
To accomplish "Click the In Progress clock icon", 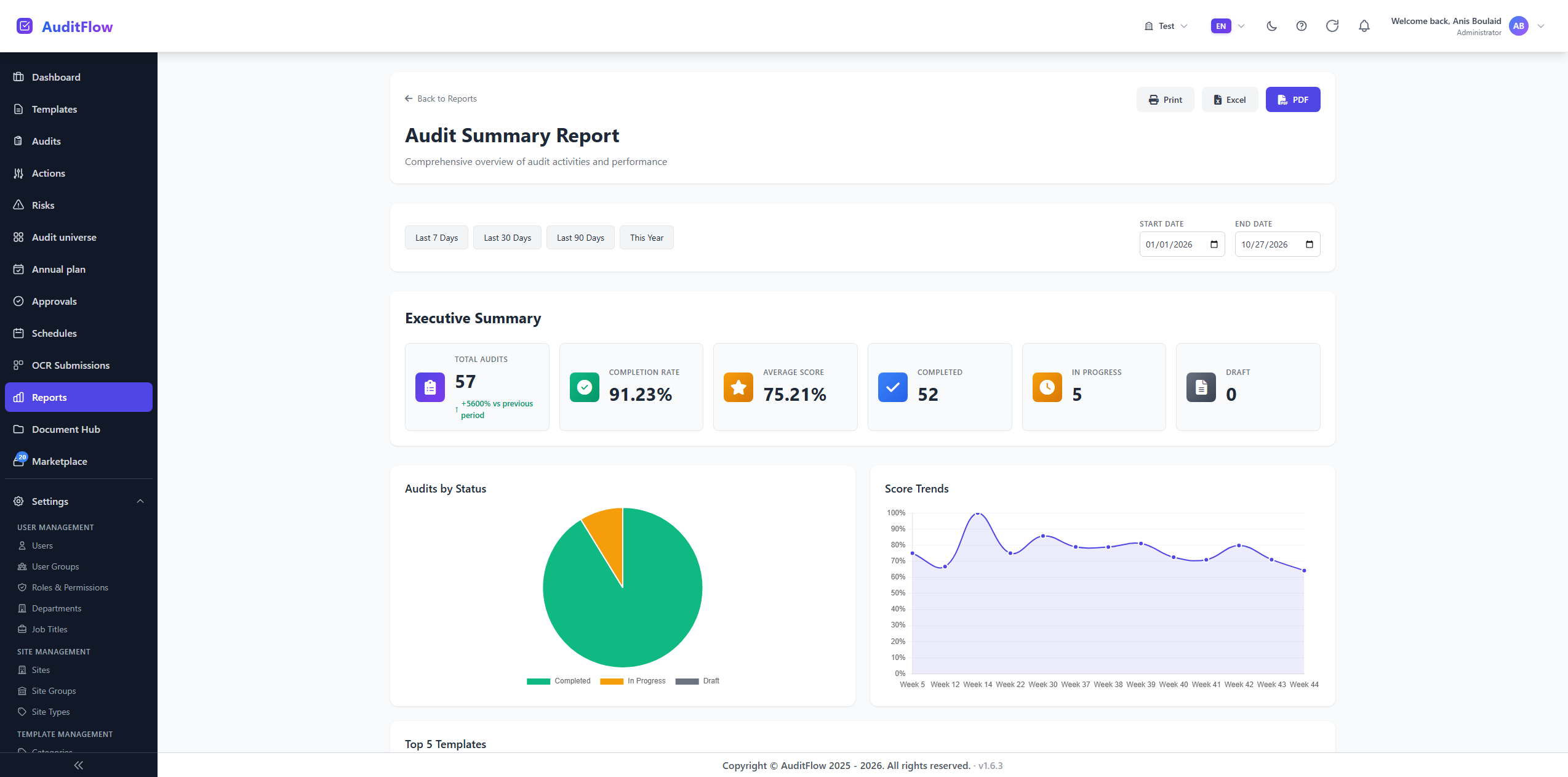I will (x=1047, y=387).
